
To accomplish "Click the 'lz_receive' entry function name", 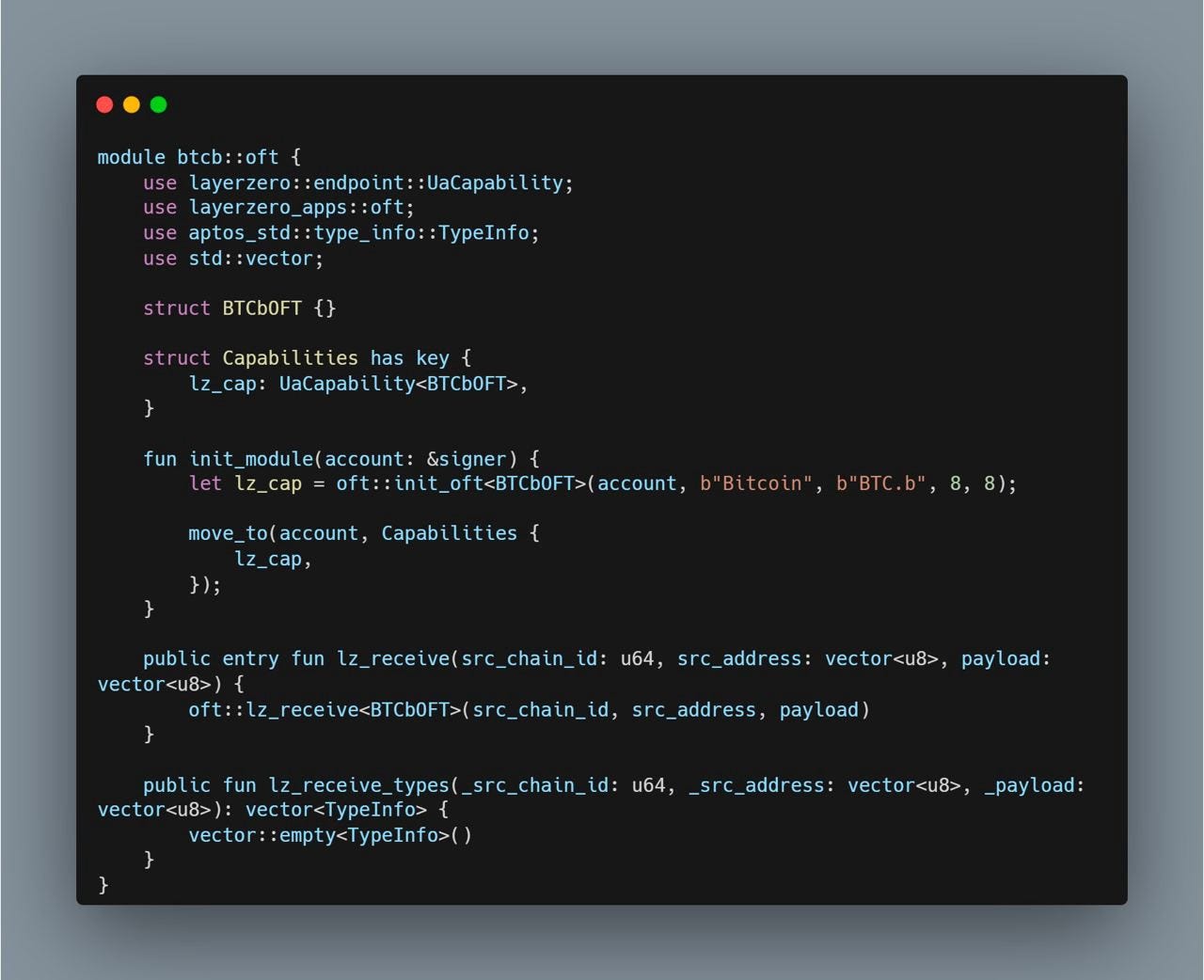I will click(x=393, y=658).
